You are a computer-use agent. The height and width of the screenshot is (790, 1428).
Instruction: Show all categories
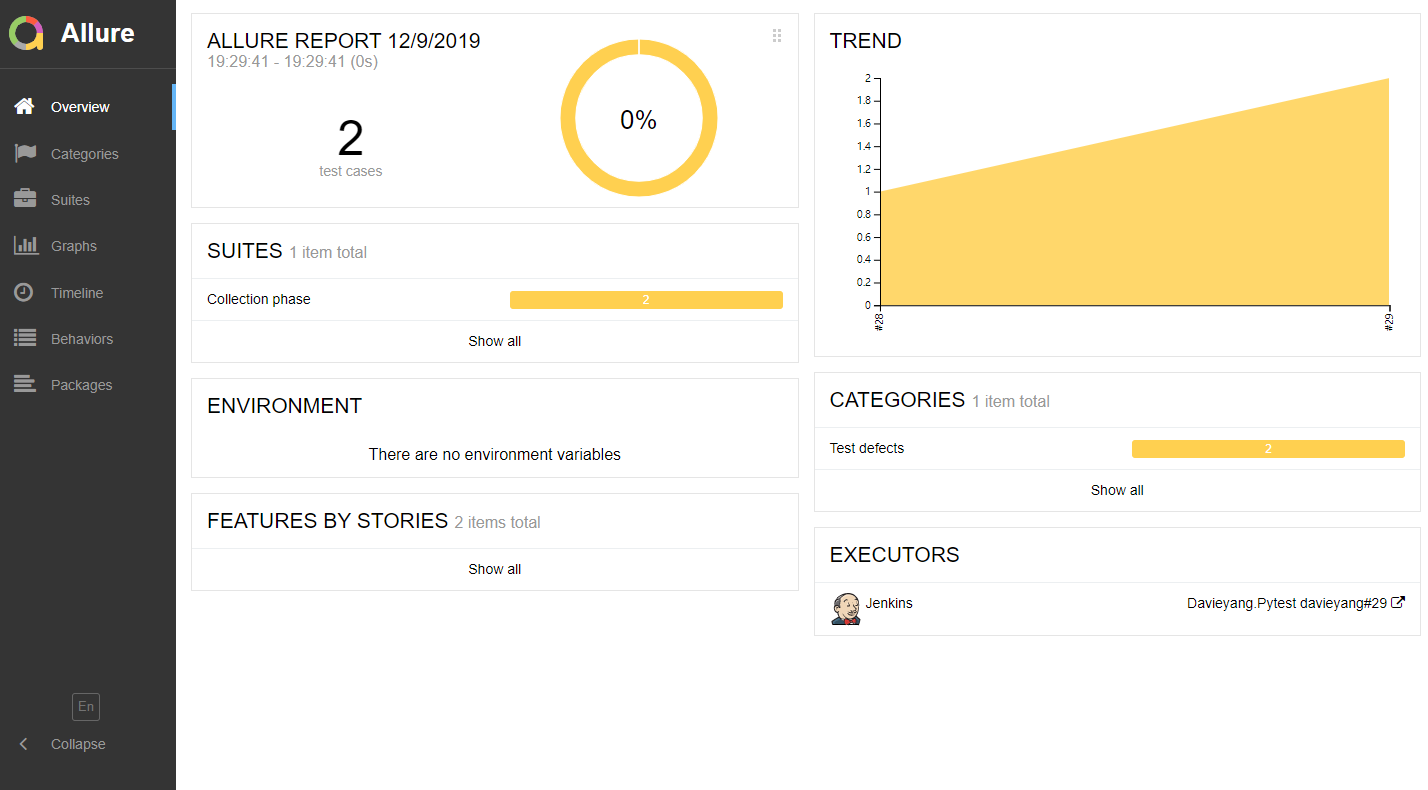pos(1117,490)
